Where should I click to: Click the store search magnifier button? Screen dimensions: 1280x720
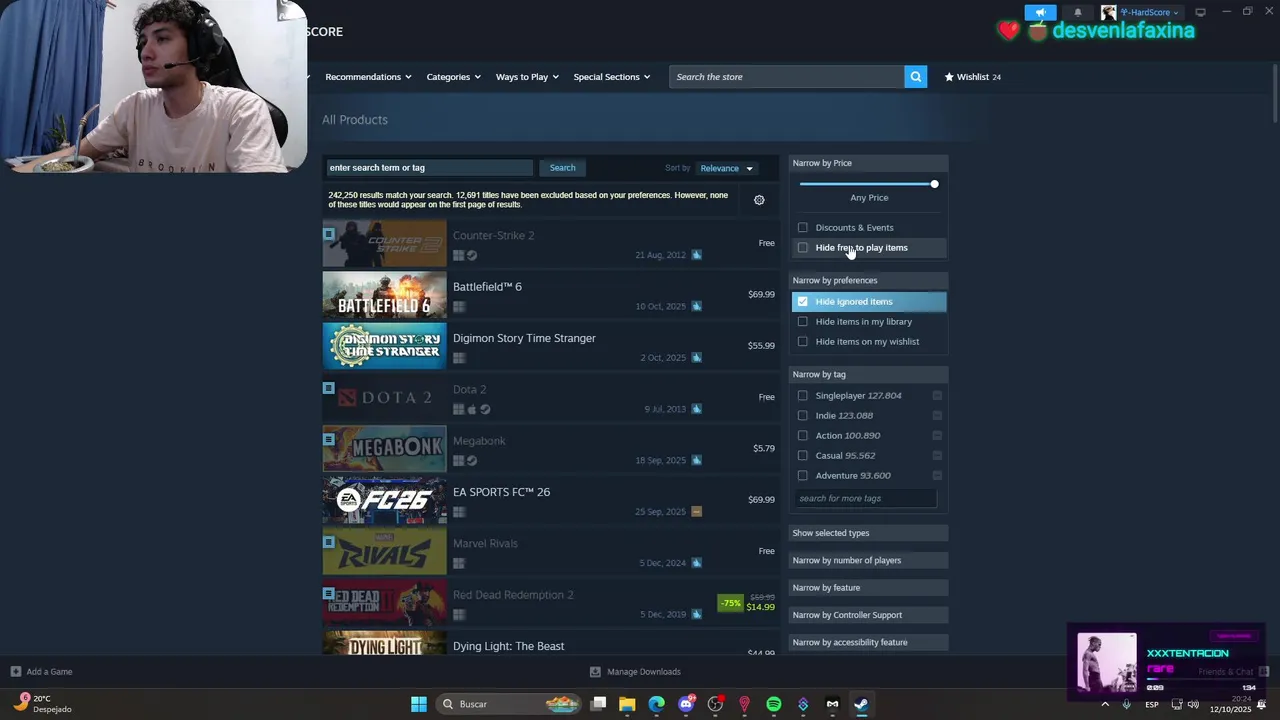pos(915,77)
